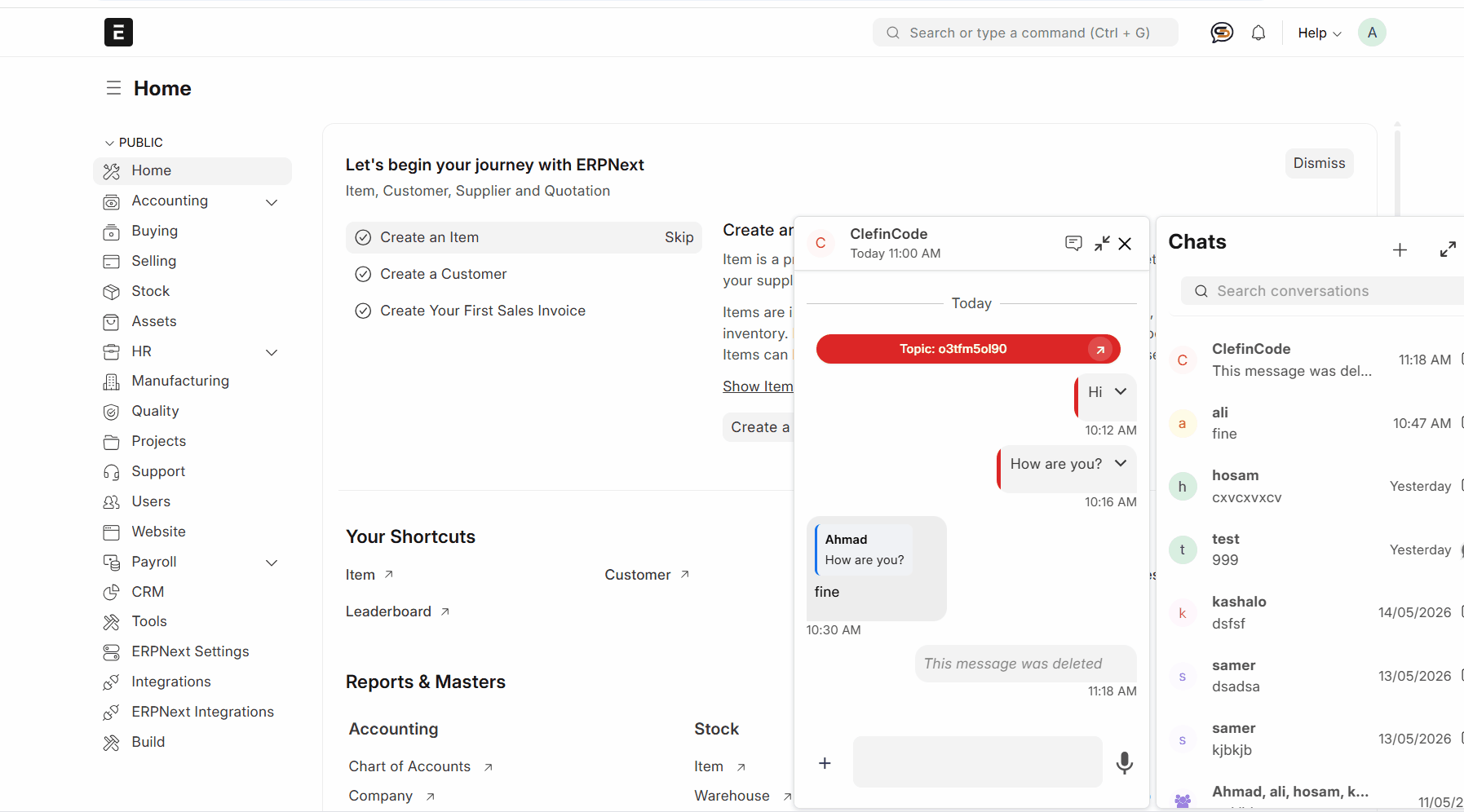Image resolution: width=1464 pixels, height=812 pixels.
Task: Click the Stock sidebar icon
Action: tap(112, 292)
